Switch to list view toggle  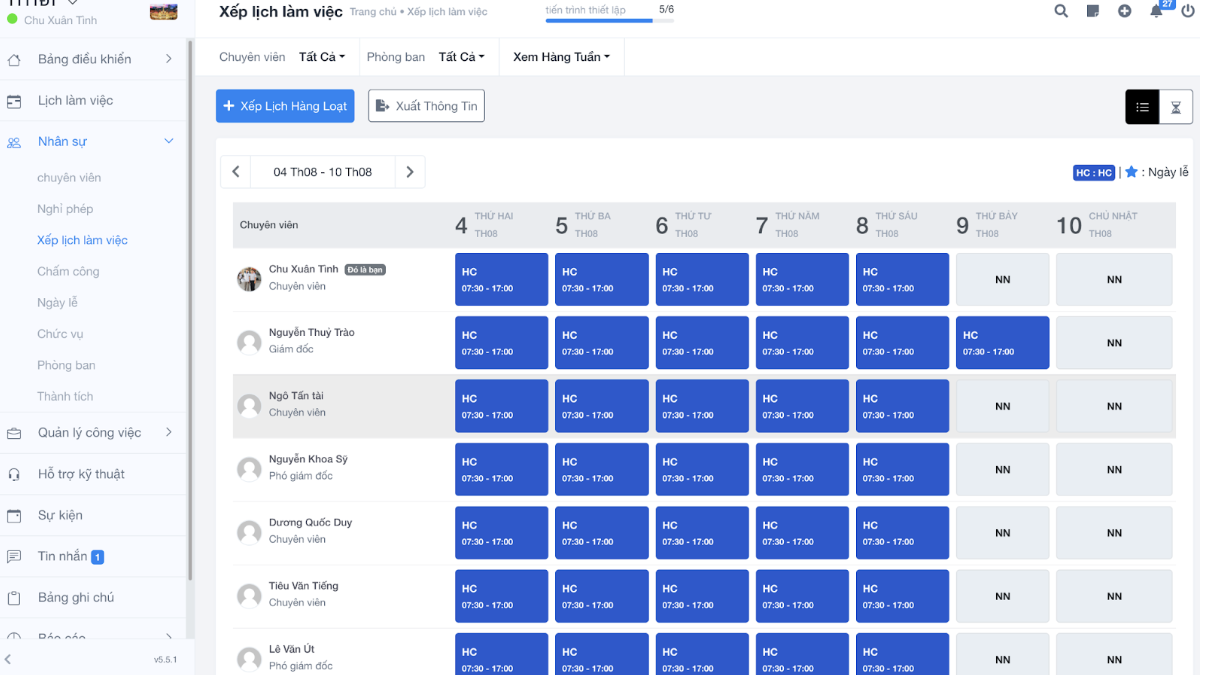point(1142,107)
